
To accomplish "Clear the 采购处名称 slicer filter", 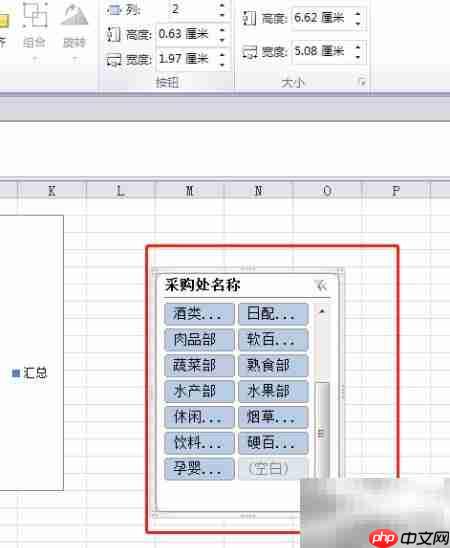I will (321, 285).
